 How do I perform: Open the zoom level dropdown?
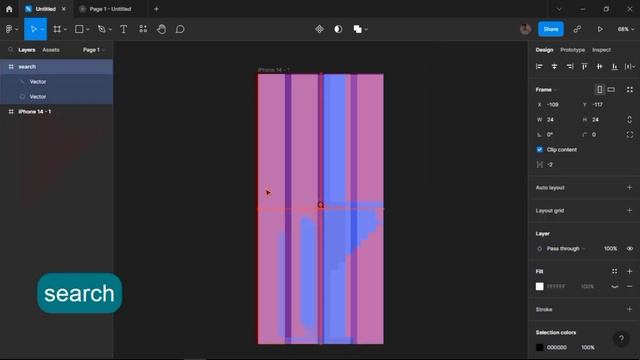pos(626,29)
